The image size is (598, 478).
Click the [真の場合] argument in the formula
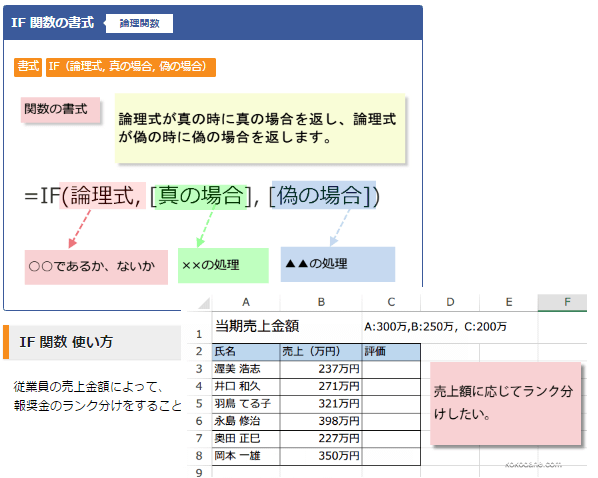click(x=201, y=196)
